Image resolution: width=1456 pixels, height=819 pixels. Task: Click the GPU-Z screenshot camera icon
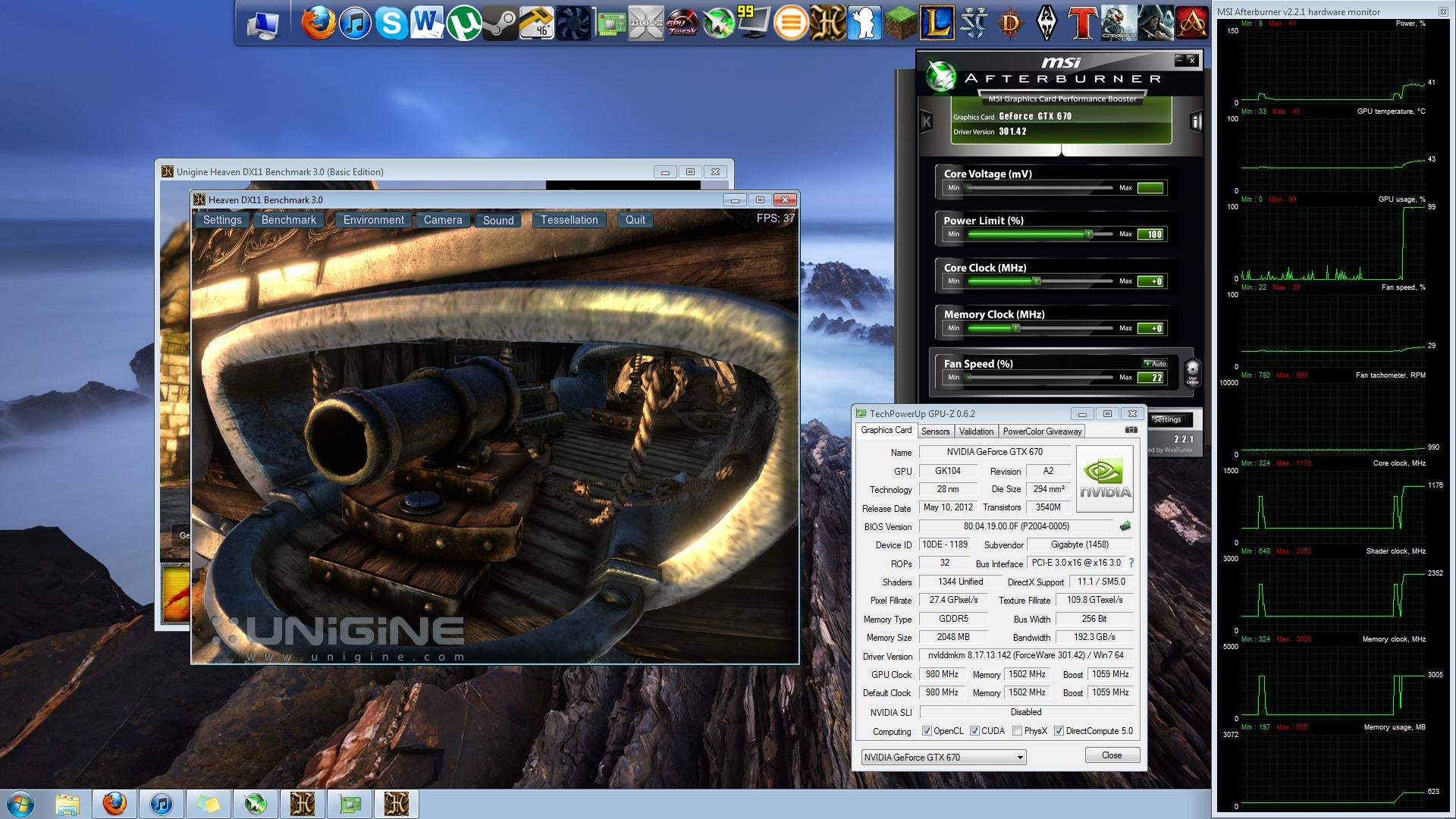1131,430
